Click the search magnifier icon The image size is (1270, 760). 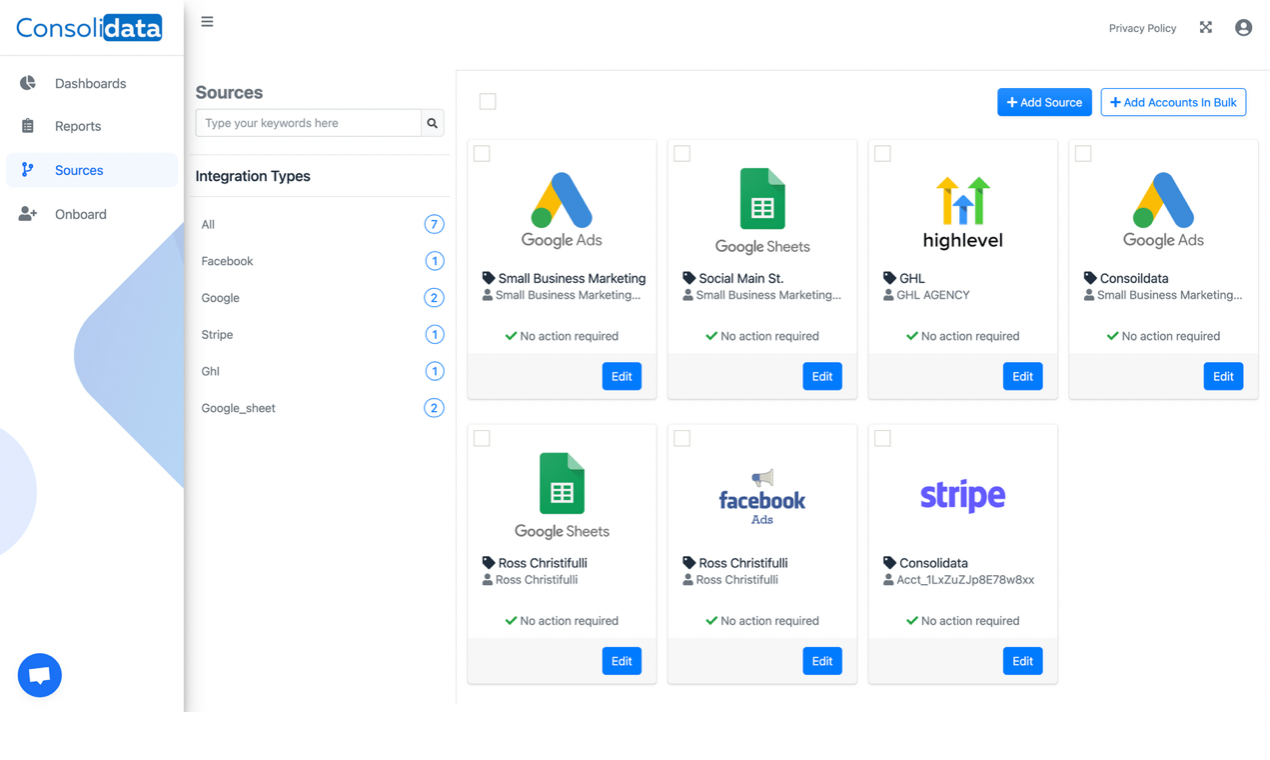click(432, 123)
